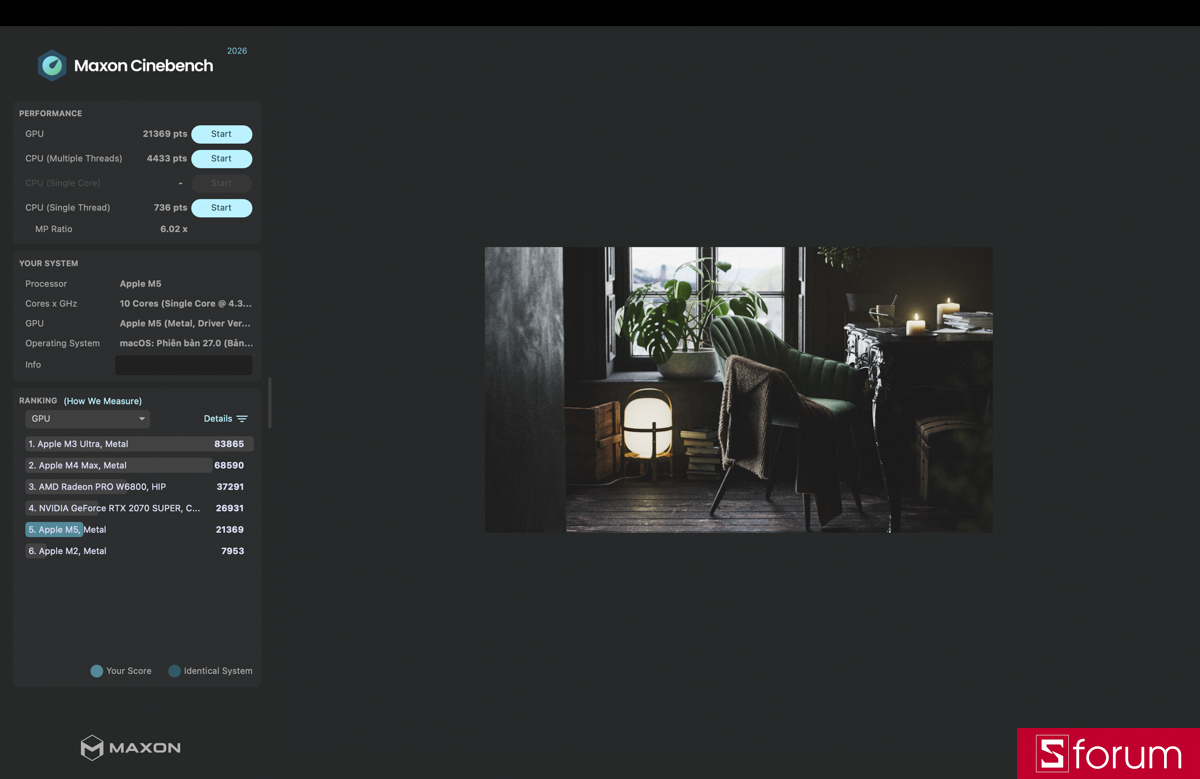Viewport: 1200px width, 779px height.
Task: Click the left panel scrollbar
Action: click(269, 403)
